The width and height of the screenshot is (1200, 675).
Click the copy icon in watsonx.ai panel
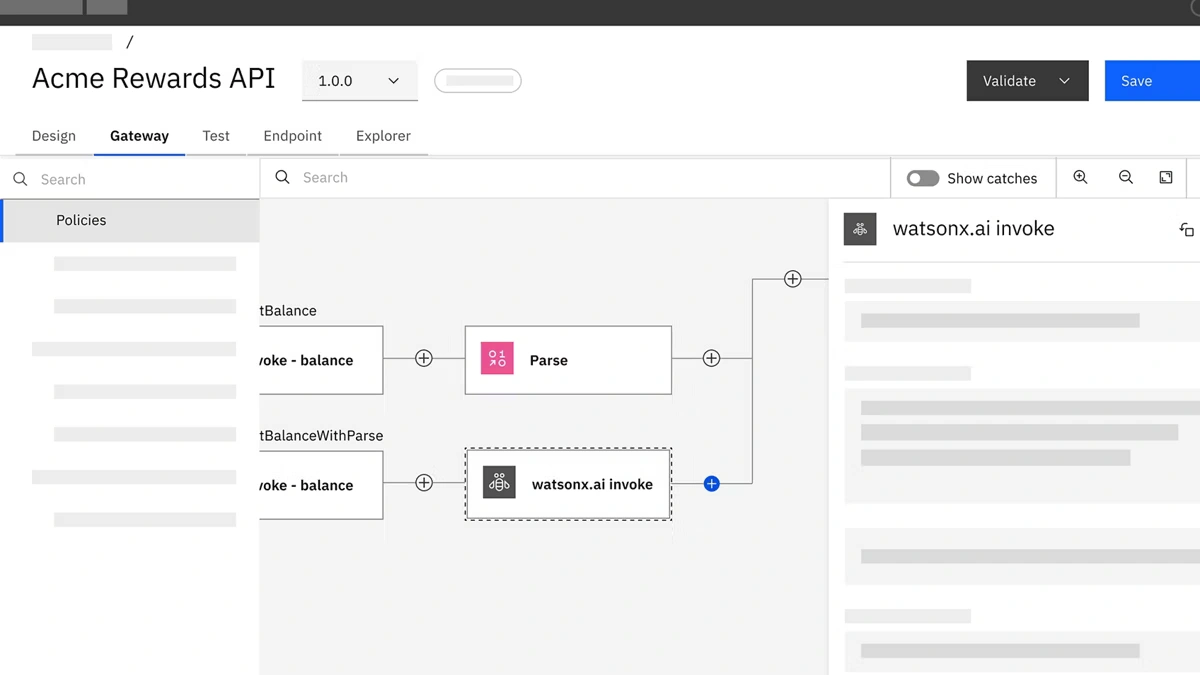coord(1186,229)
